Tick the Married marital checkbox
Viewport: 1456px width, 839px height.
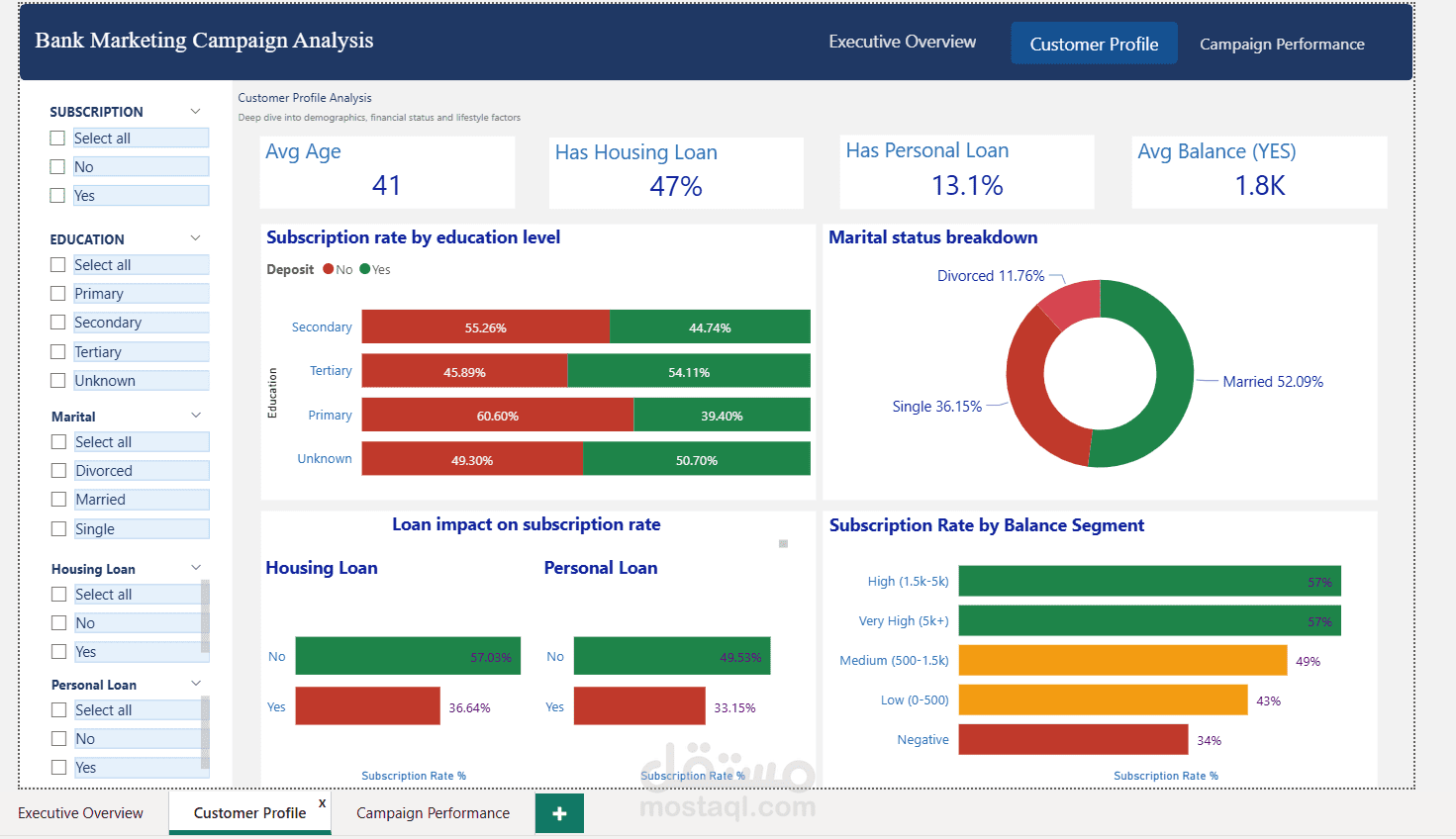(58, 500)
